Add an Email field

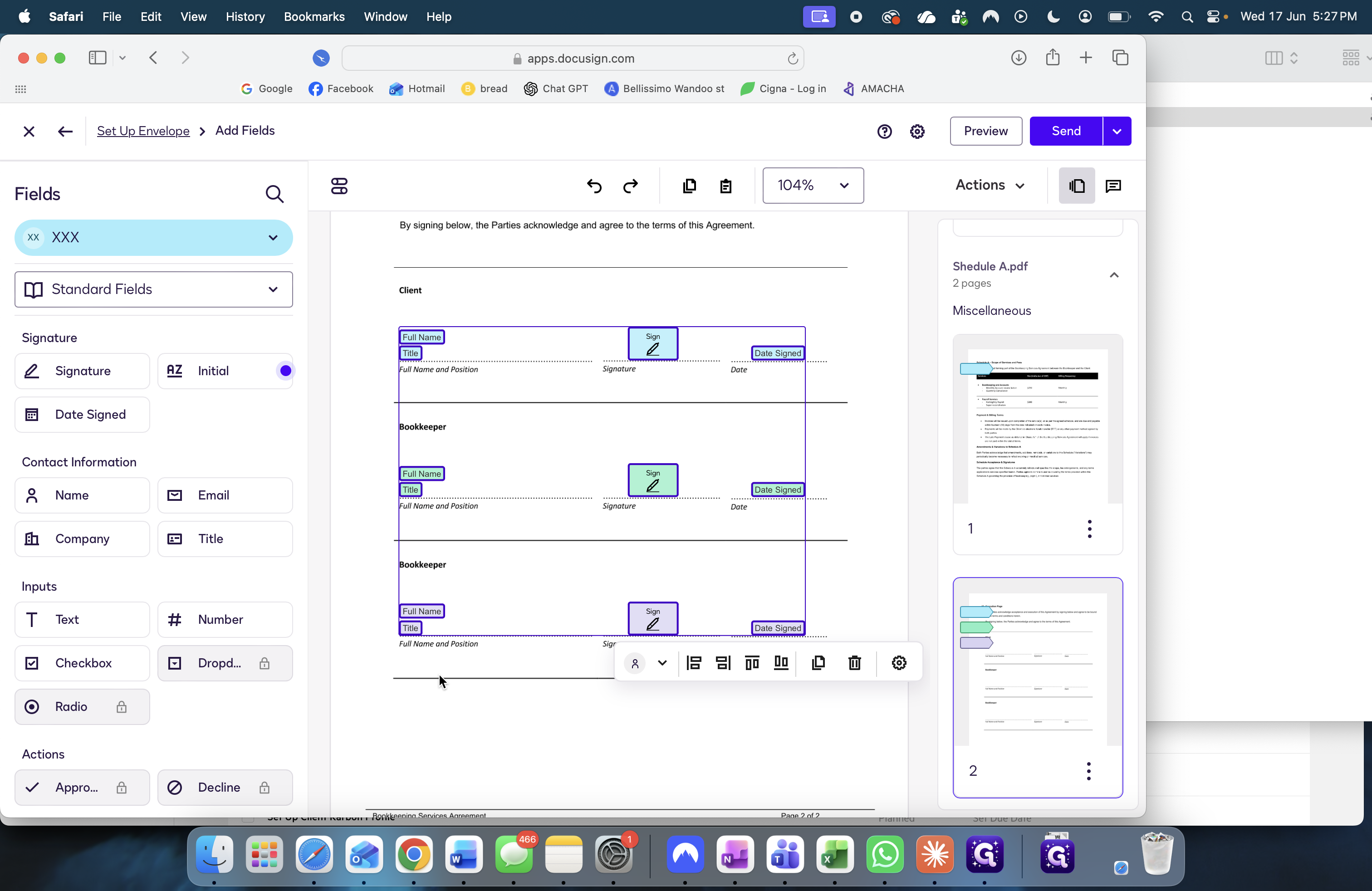225,495
